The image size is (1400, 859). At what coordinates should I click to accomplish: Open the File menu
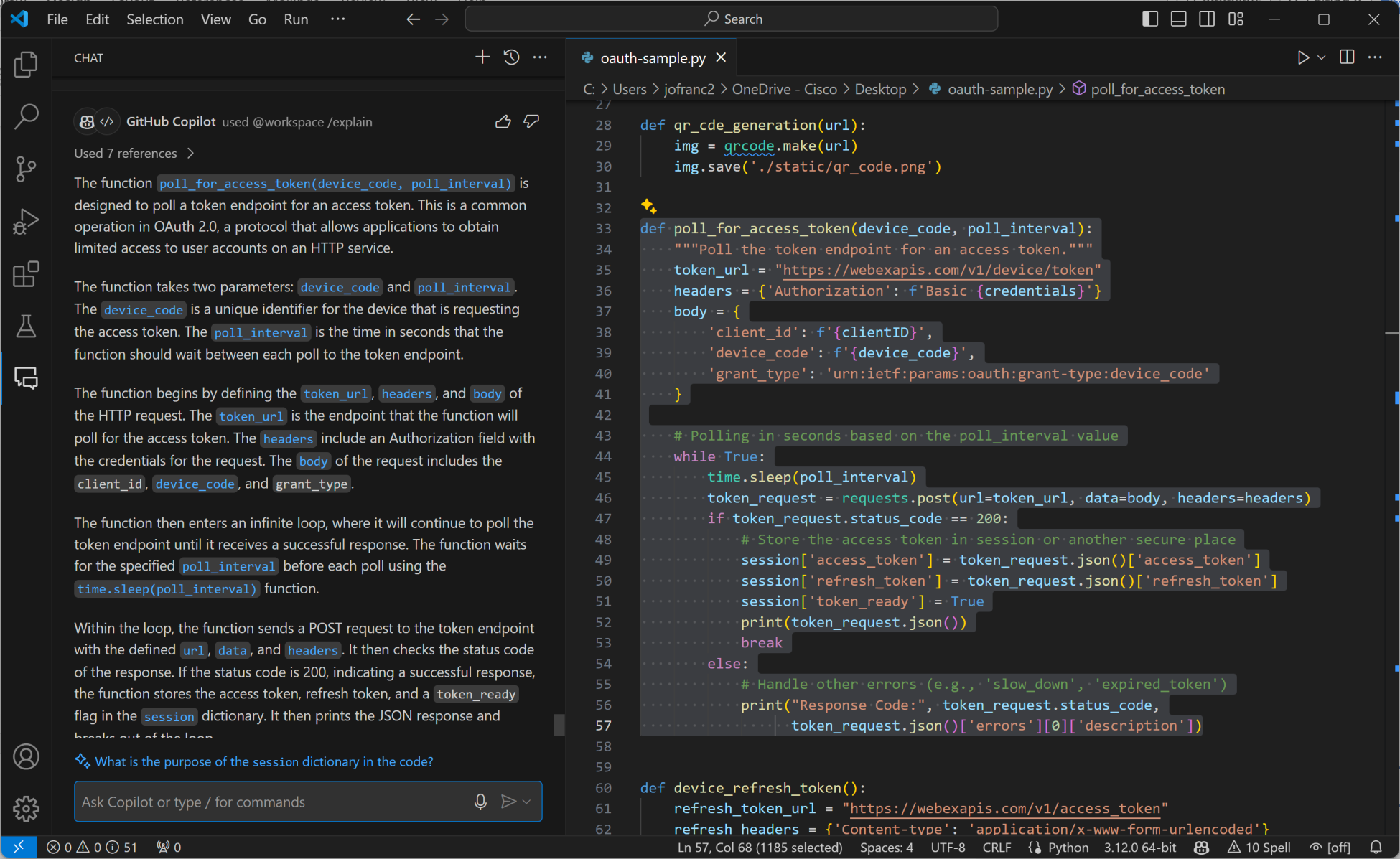point(57,19)
